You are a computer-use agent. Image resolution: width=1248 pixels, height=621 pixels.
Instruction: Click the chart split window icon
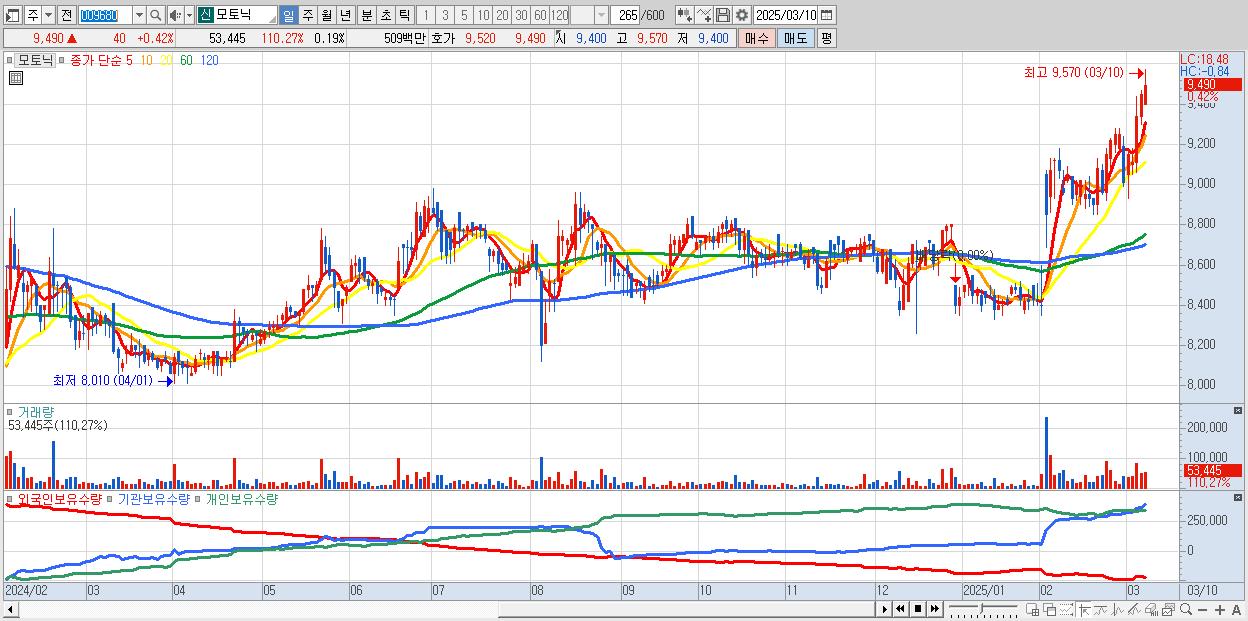pos(1032,609)
